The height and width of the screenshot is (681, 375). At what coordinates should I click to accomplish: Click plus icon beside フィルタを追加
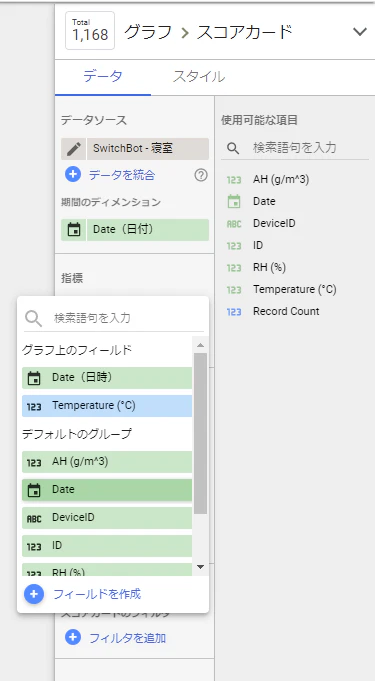click(x=73, y=638)
